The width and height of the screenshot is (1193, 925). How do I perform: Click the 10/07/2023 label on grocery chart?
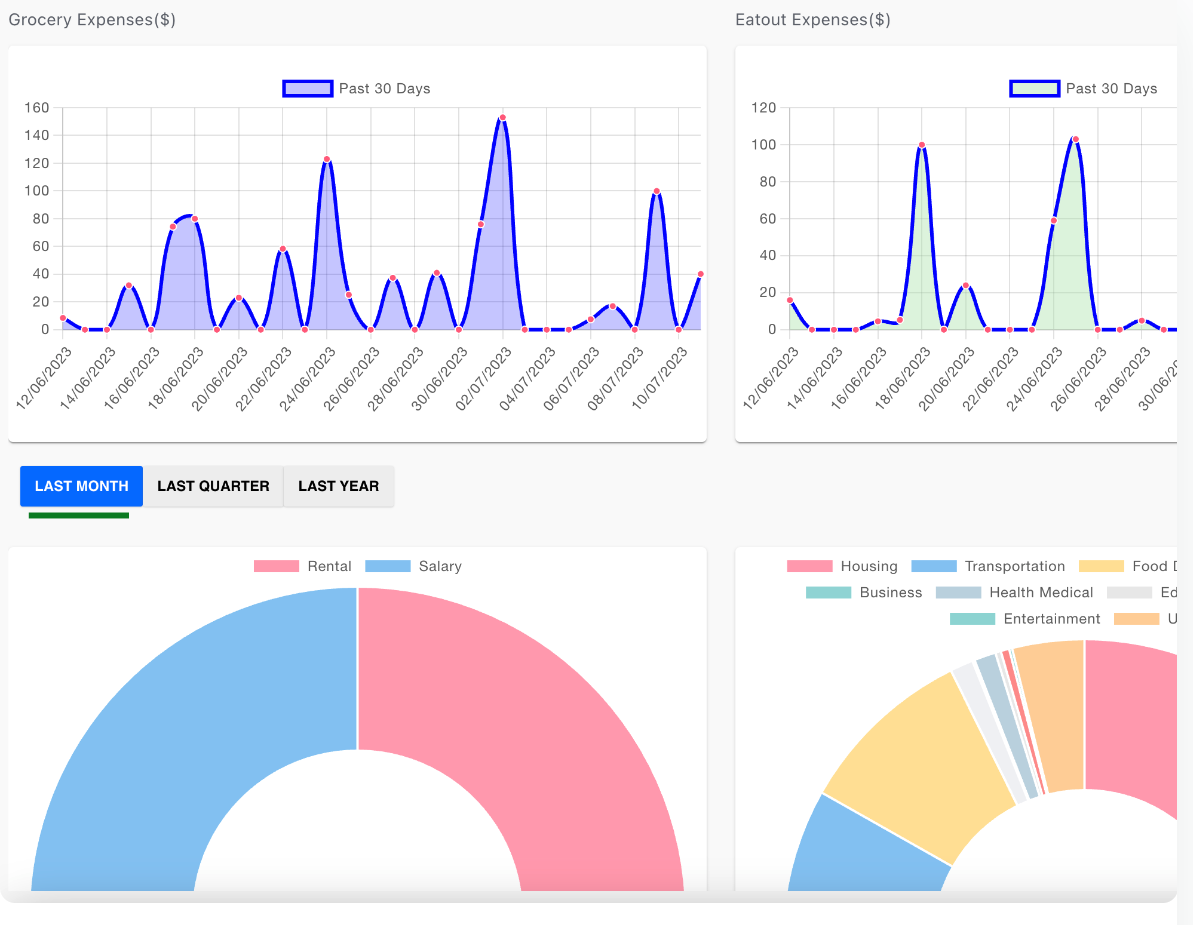tap(659, 378)
